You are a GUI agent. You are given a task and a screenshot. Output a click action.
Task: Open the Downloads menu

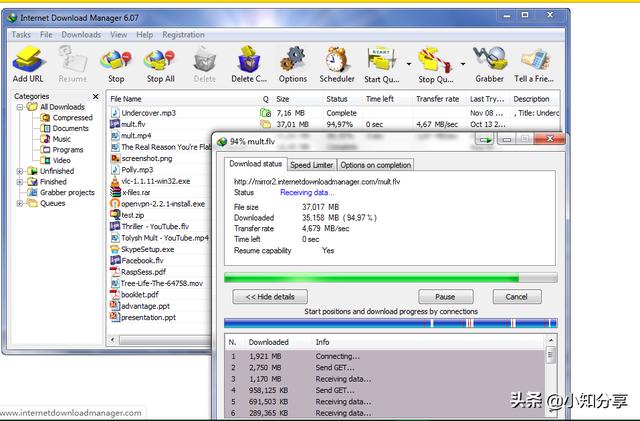[x=81, y=35]
